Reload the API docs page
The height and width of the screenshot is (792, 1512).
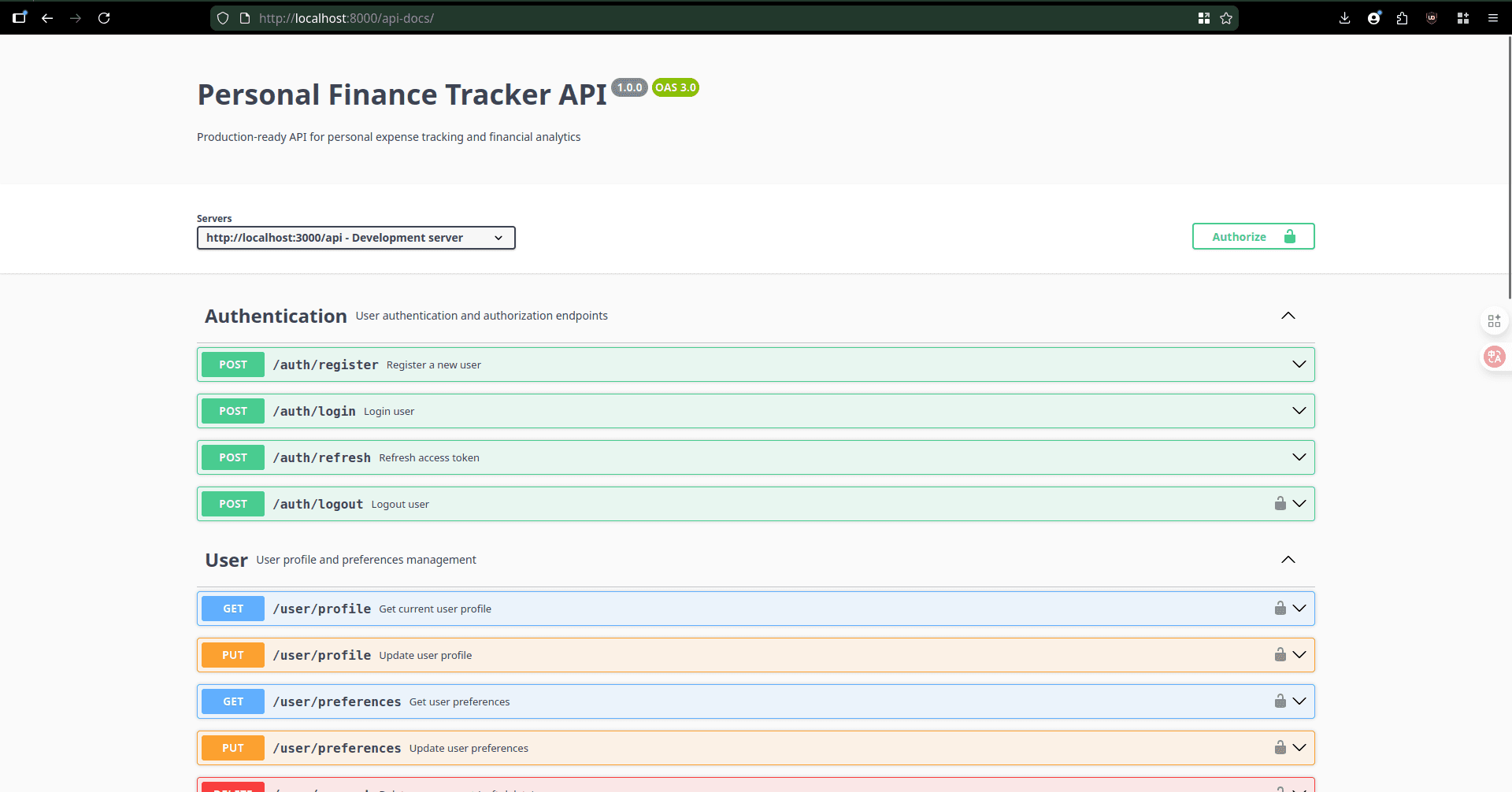coord(104,18)
